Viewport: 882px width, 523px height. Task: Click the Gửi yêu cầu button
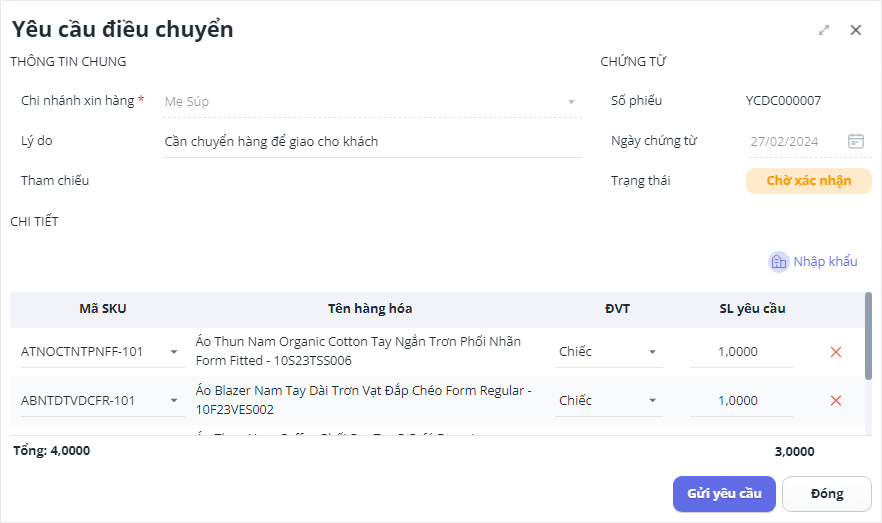(x=724, y=493)
